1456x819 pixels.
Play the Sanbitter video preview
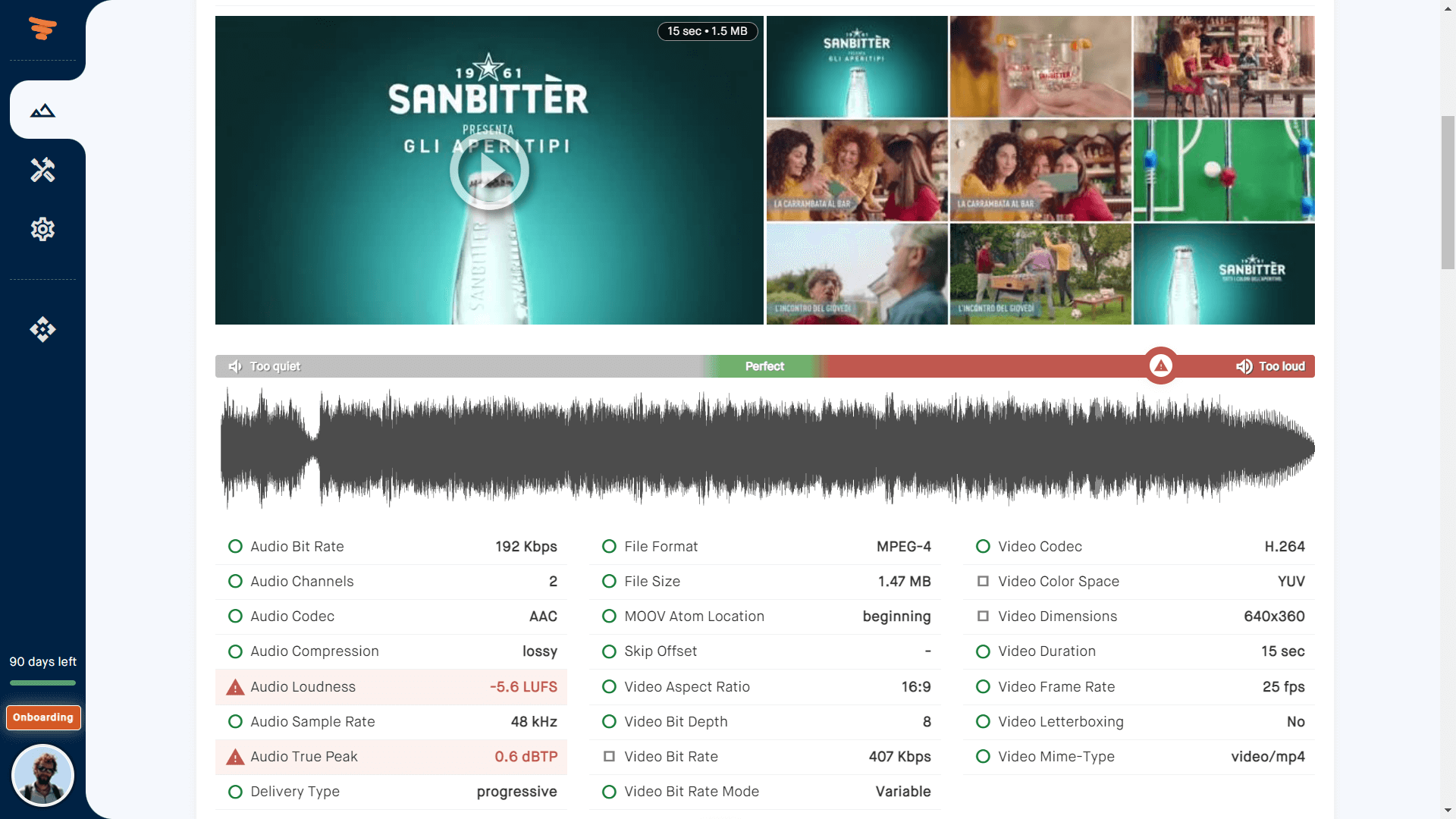(x=489, y=171)
